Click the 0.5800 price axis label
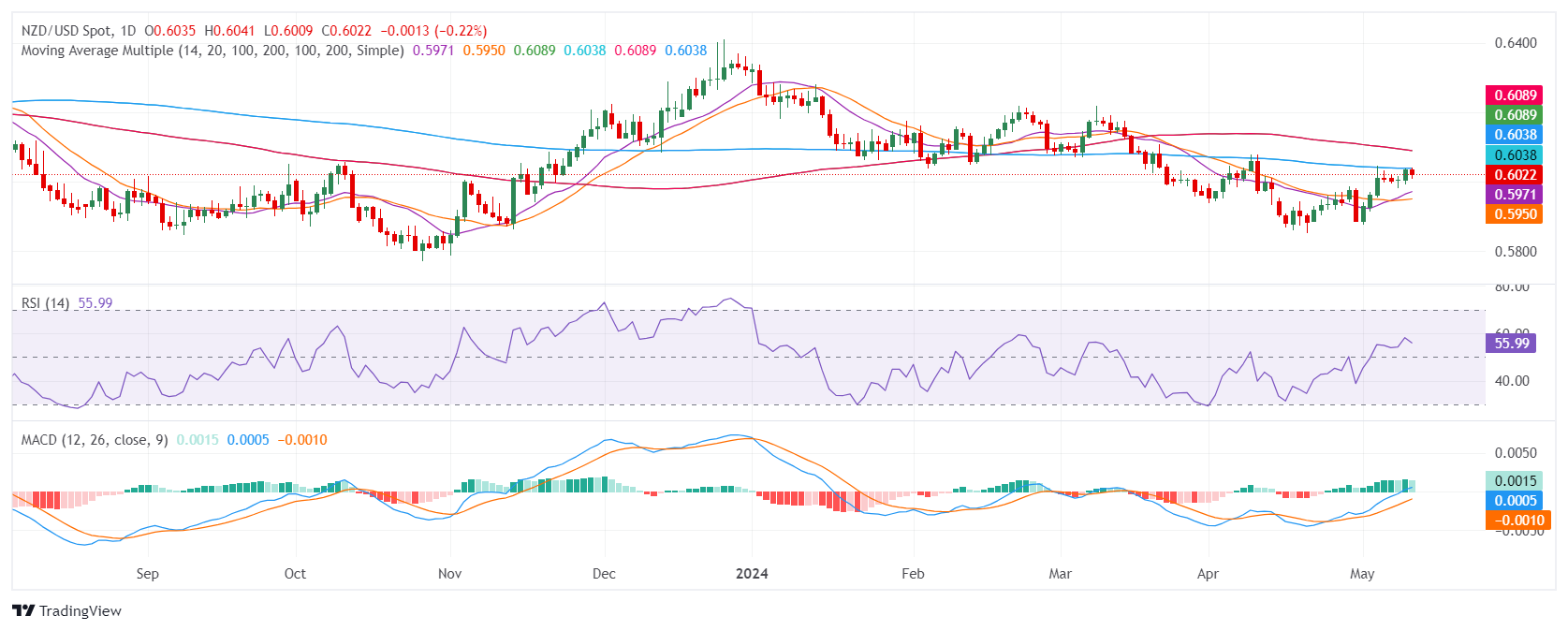The width and height of the screenshot is (1568, 631). click(1515, 252)
